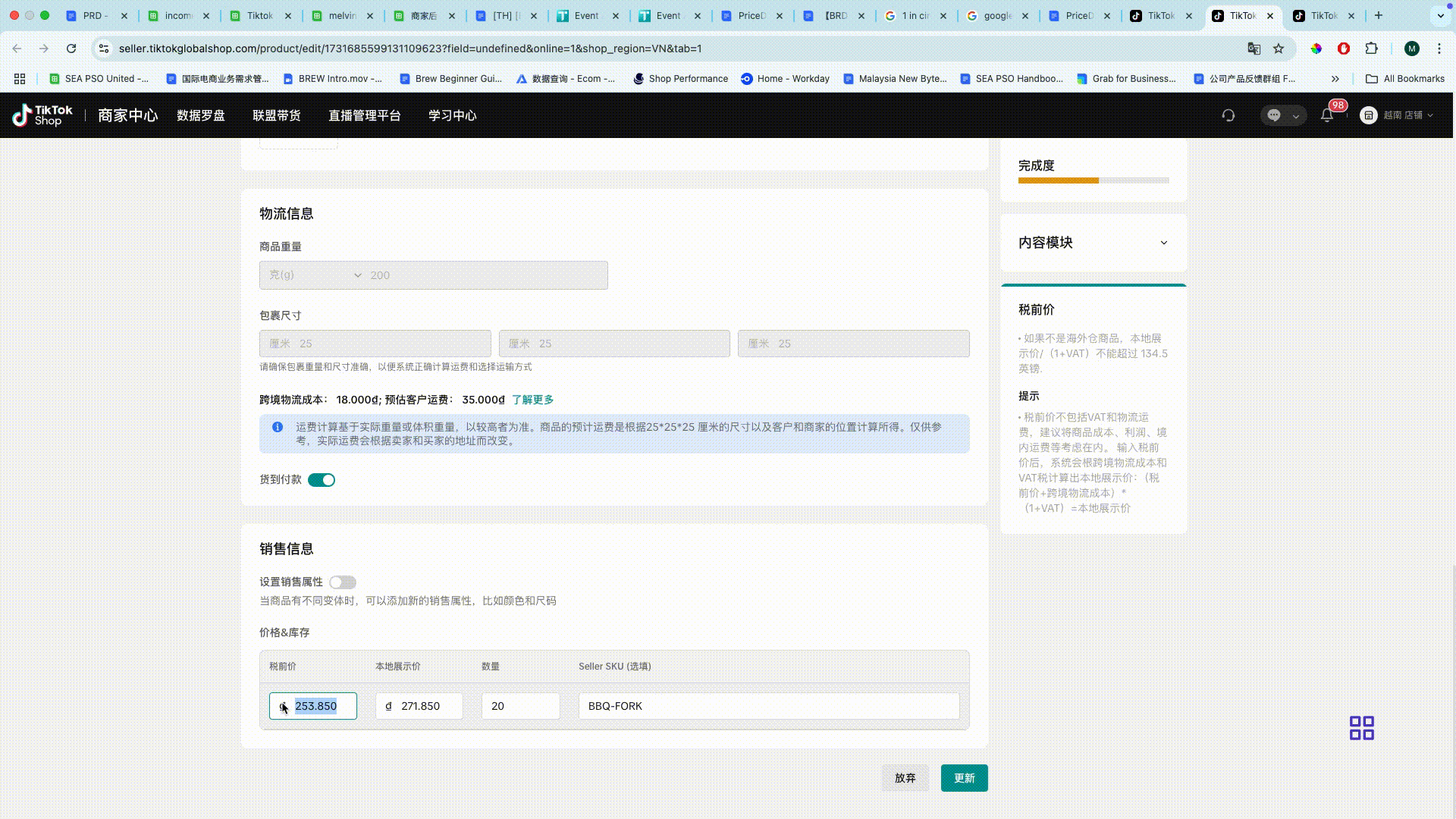Click the green 更新 button
The image size is (1456, 819).
click(x=964, y=778)
